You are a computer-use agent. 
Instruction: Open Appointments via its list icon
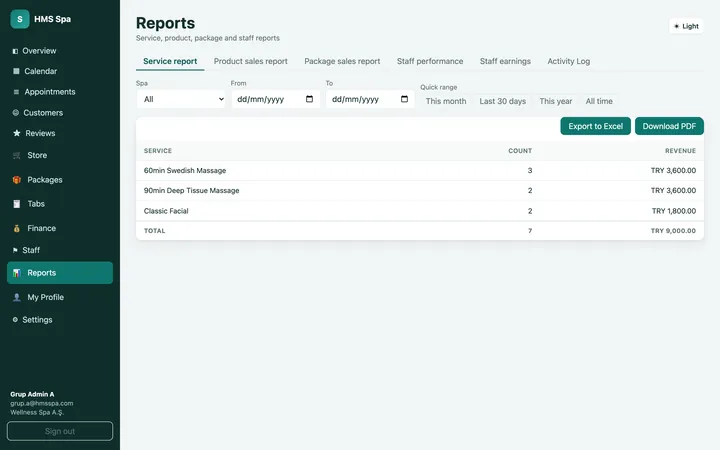pos(16,92)
